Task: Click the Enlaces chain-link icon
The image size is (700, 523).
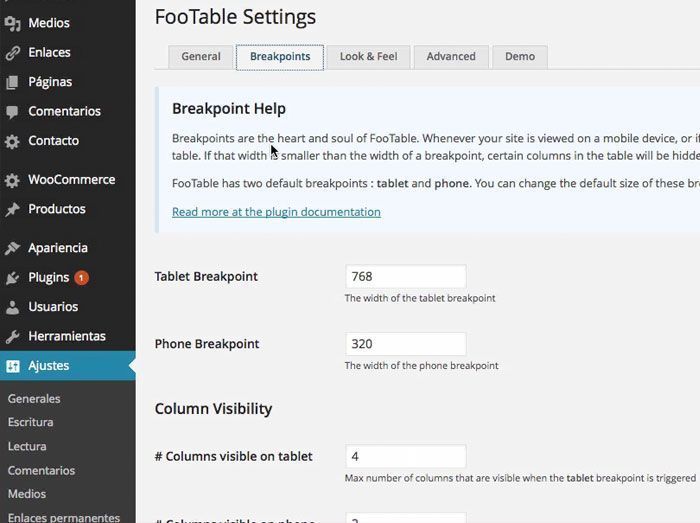Action: (x=12, y=53)
